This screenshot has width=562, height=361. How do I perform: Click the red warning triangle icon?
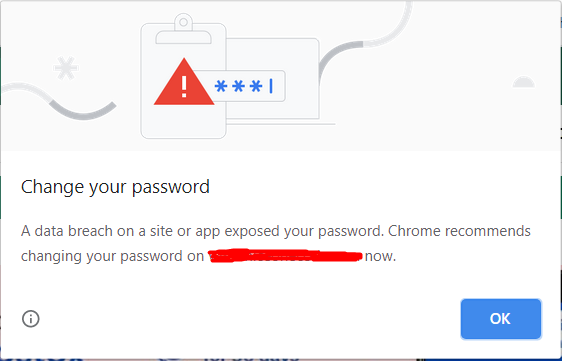pyautogui.click(x=184, y=82)
